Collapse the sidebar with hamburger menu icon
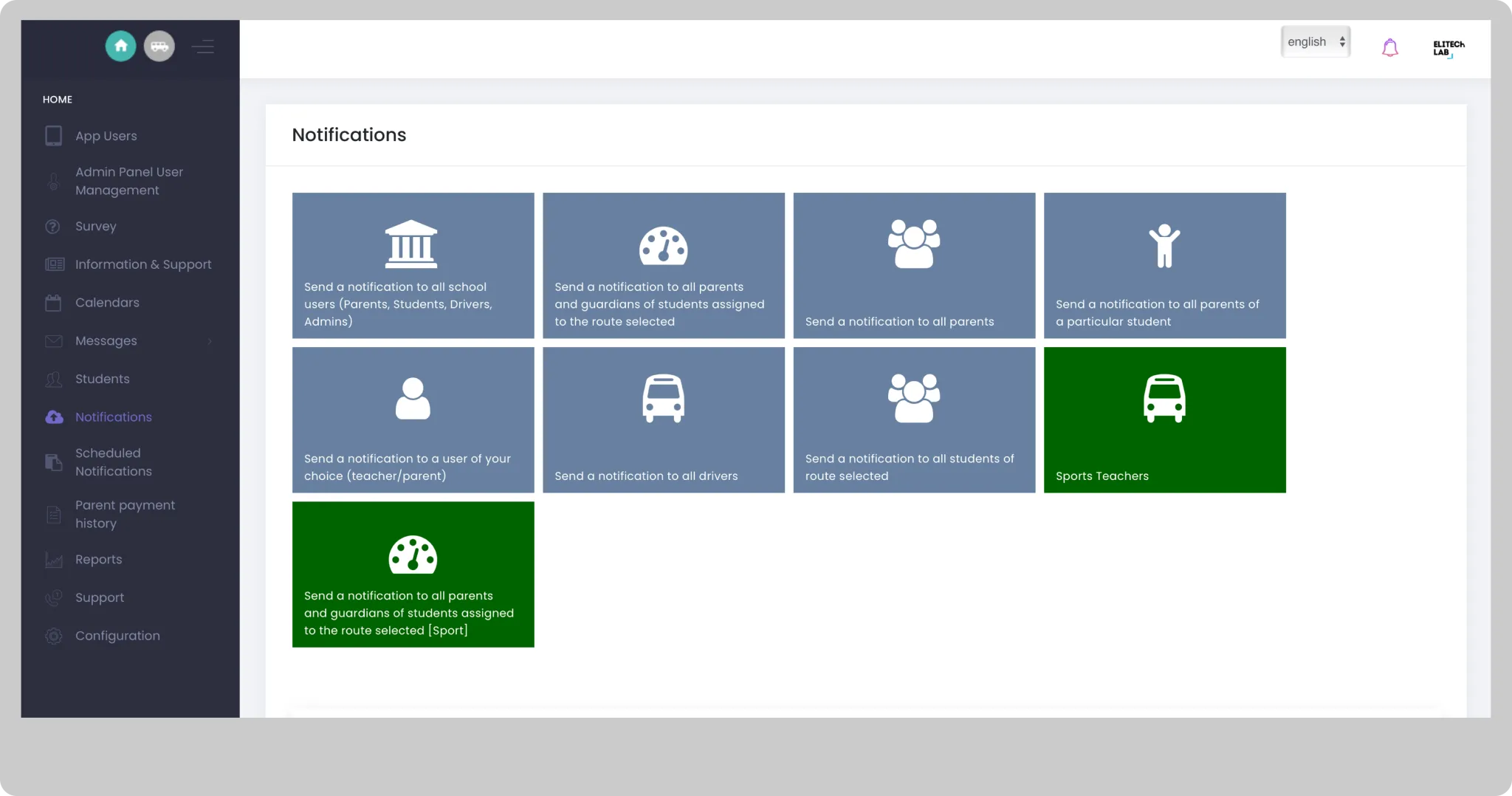 [x=202, y=47]
